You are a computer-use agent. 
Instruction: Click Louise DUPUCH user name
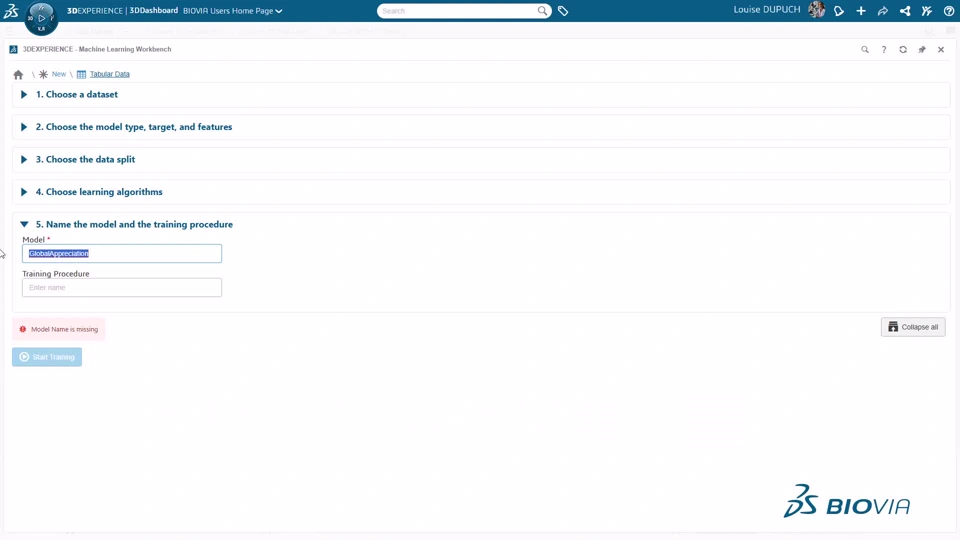pyautogui.click(x=767, y=10)
